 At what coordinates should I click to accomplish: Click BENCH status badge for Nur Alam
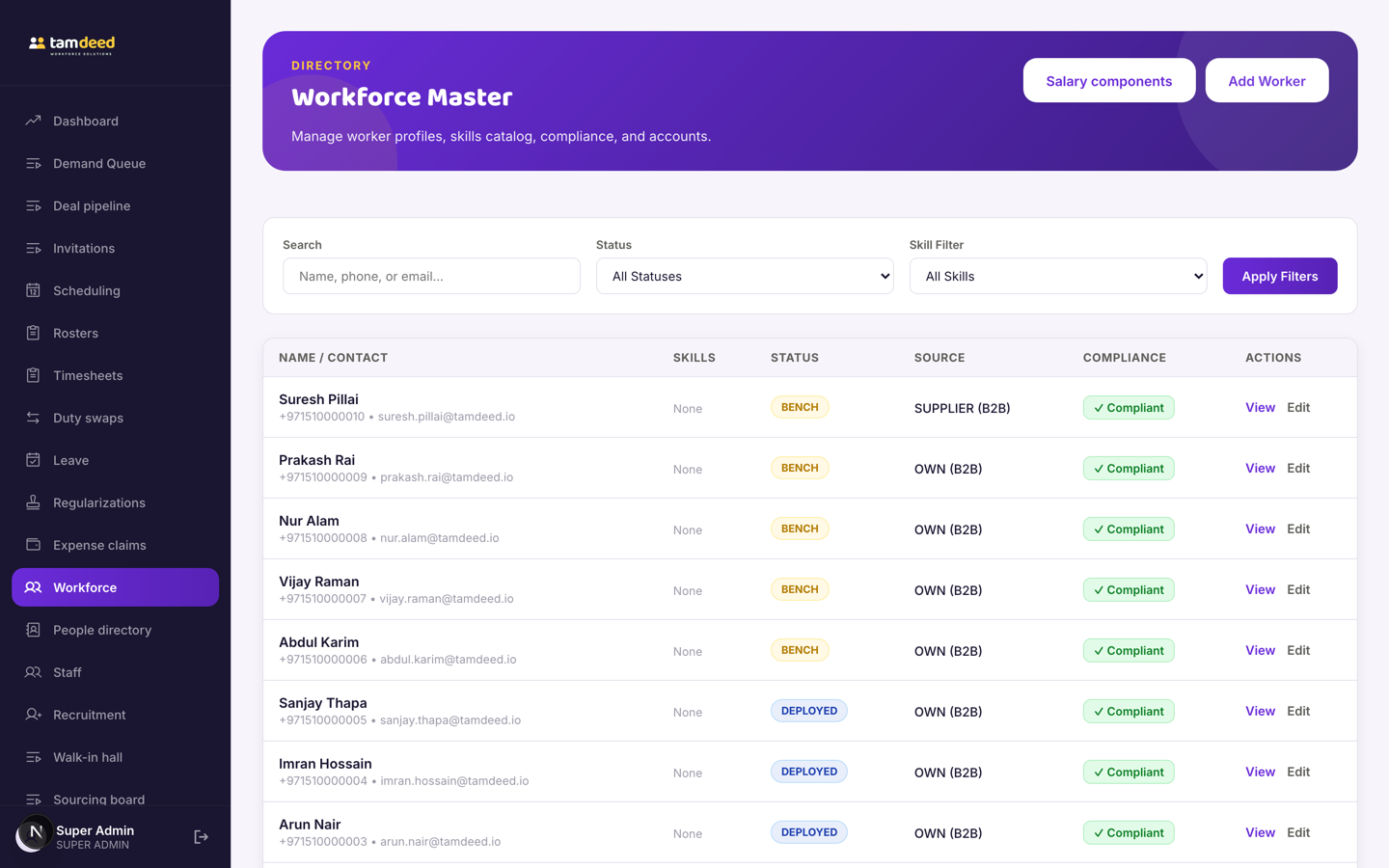click(x=800, y=529)
